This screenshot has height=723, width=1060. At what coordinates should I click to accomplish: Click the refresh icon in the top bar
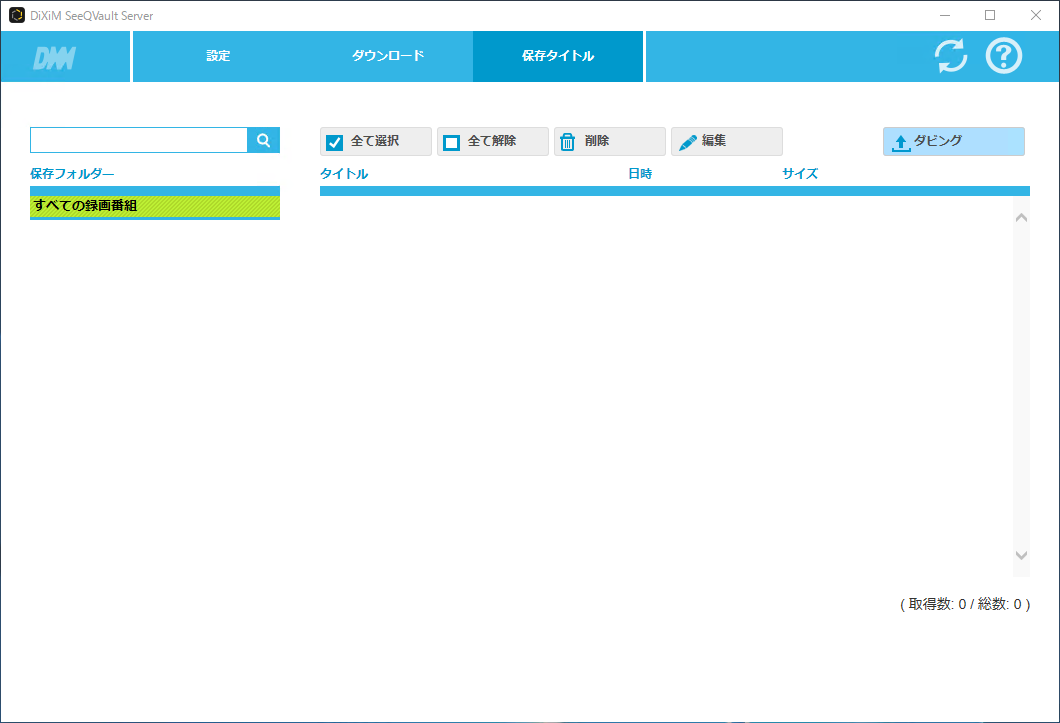[949, 56]
